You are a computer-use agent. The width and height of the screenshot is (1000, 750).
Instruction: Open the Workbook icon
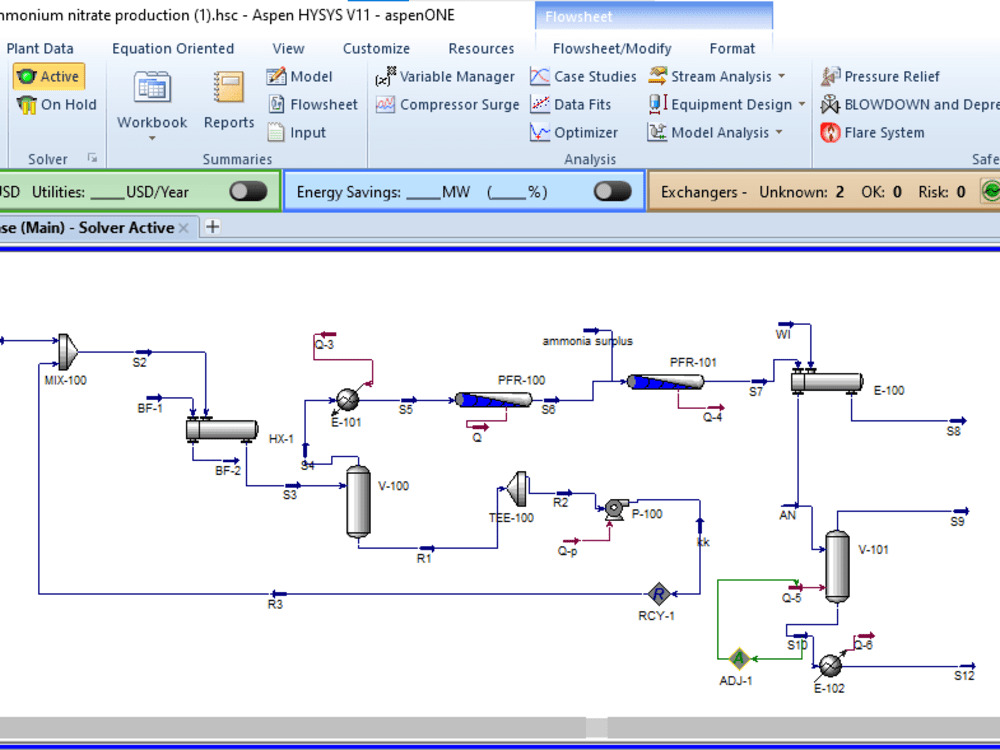click(x=152, y=88)
